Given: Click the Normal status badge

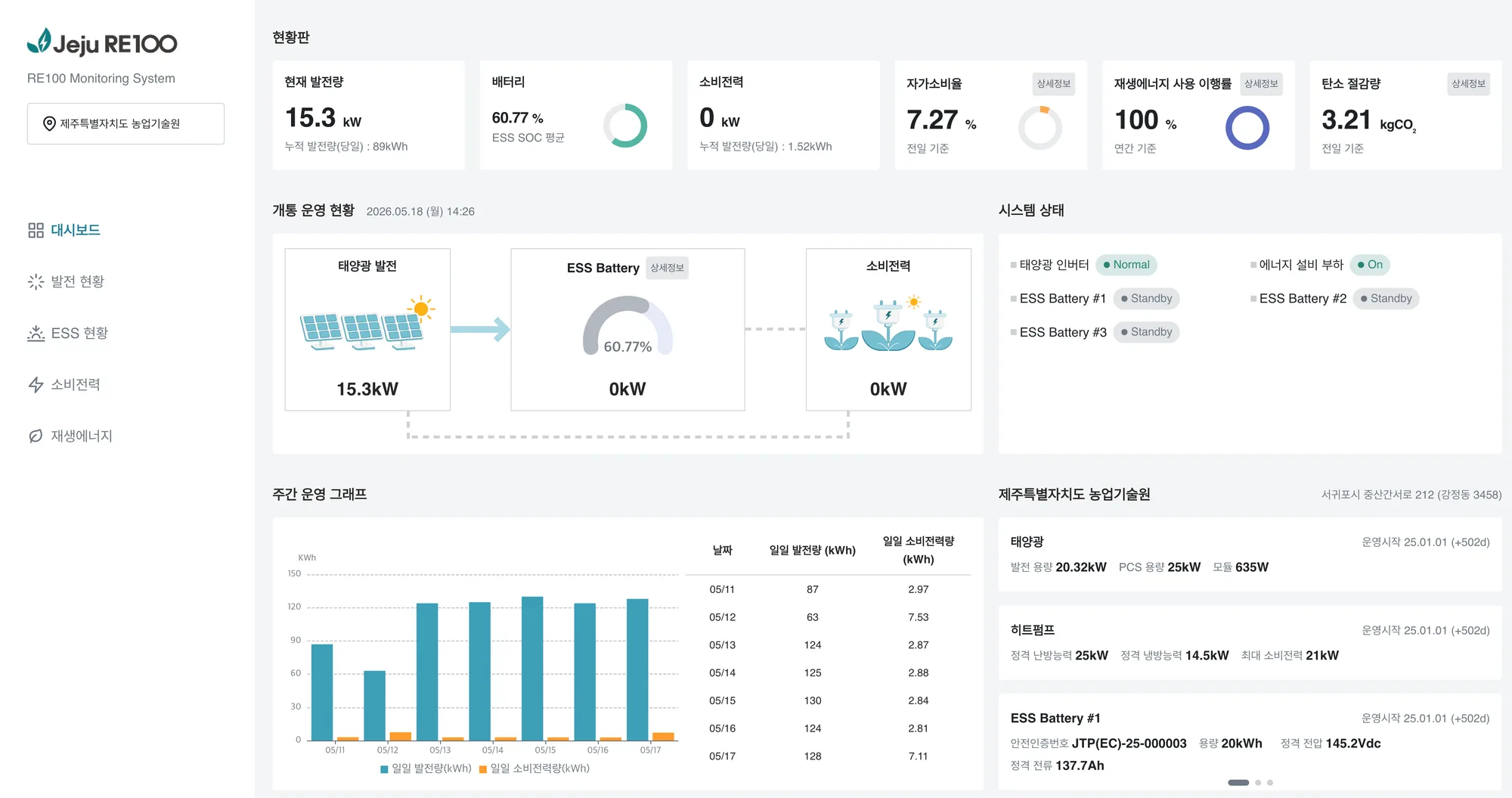Looking at the screenshot, I should (1126, 265).
